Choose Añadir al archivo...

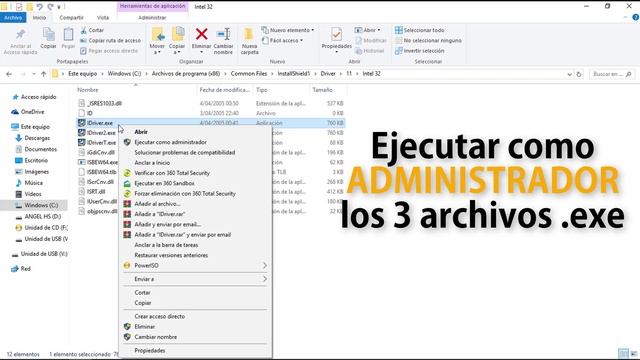click(x=158, y=204)
